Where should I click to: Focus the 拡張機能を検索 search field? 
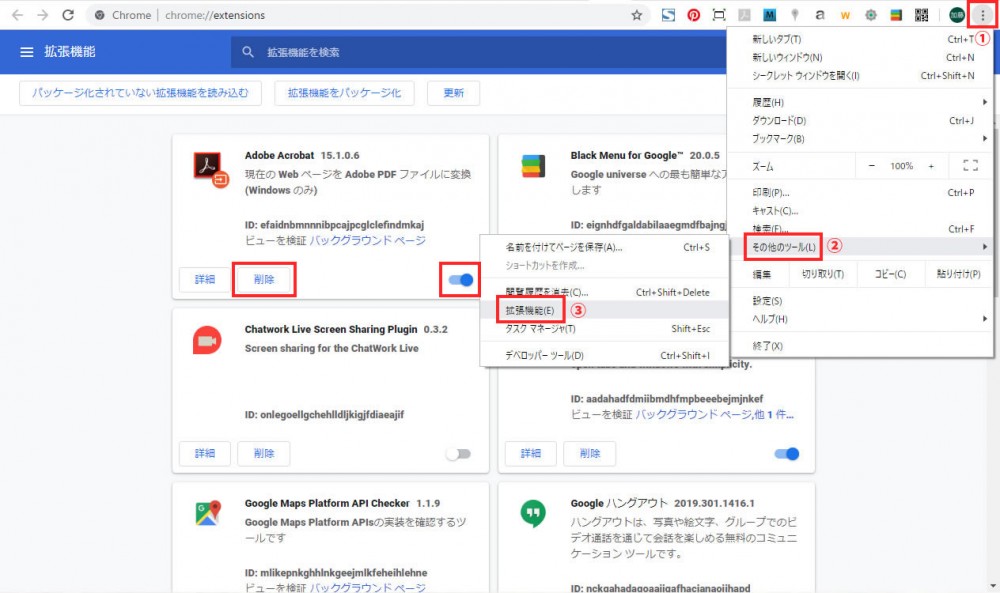click(x=478, y=52)
